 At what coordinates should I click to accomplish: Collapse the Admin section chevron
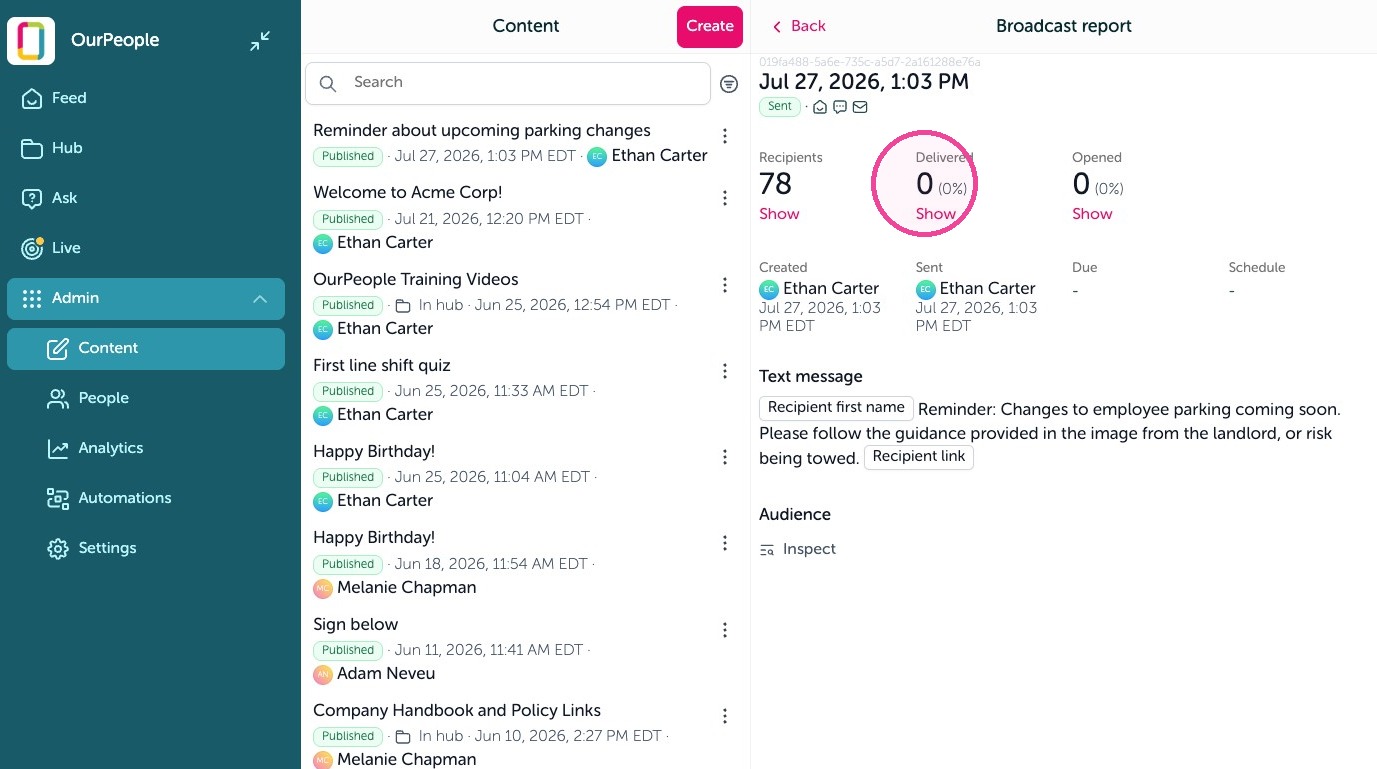click(x=260, y=299)
